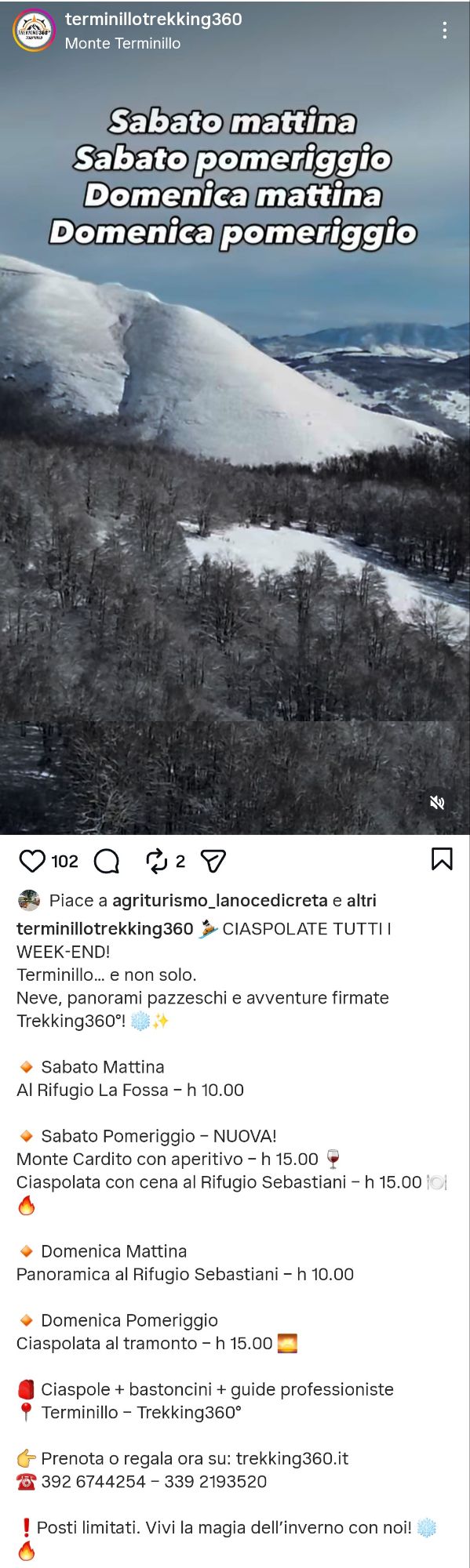Open the Monte Terminillo location tag

tap(122, 43)
